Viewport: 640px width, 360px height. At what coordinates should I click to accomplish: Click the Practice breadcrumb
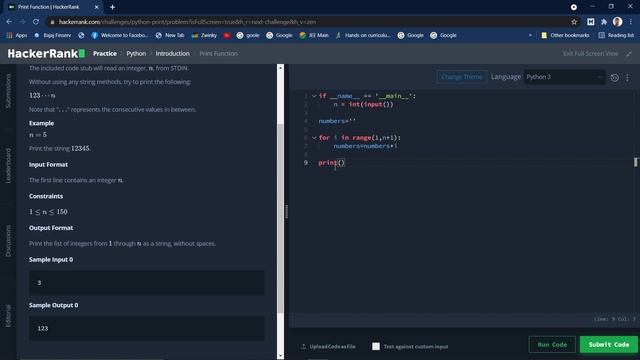pos(105,53)
